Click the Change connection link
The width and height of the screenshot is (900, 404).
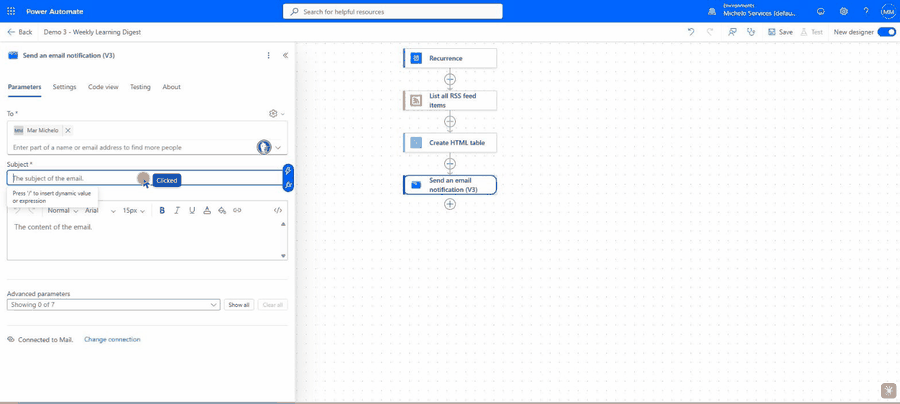(112, 340)
